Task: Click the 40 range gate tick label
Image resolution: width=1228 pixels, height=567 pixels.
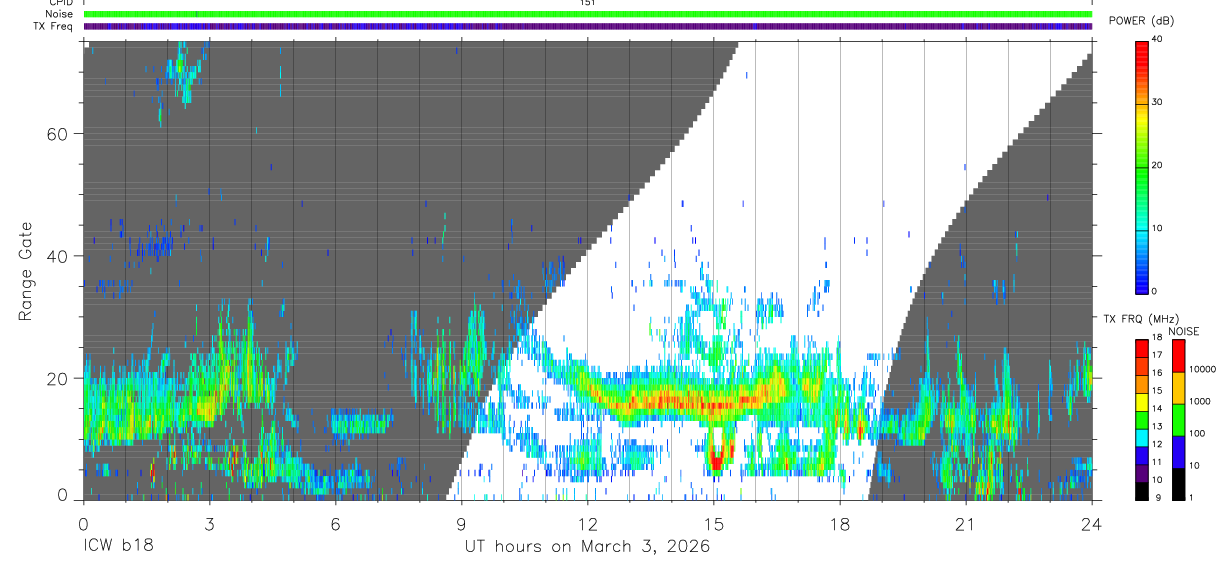Action: tap(57, 256)
